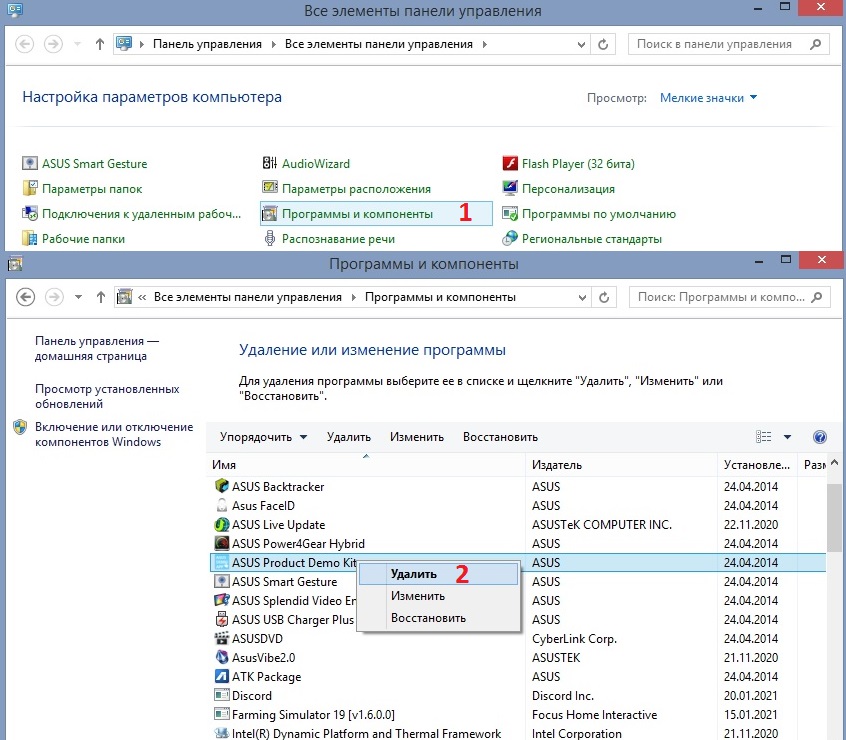
Task: Open Параметры расположения icon
Action: [x=269, y=188]
